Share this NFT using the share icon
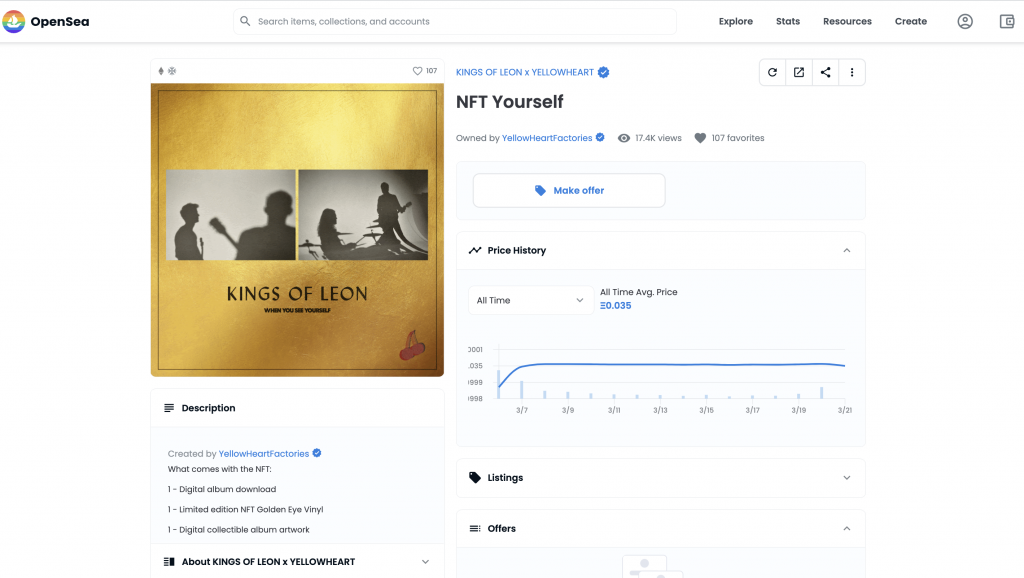This screenshot has height=578, width=1024. 825,72
